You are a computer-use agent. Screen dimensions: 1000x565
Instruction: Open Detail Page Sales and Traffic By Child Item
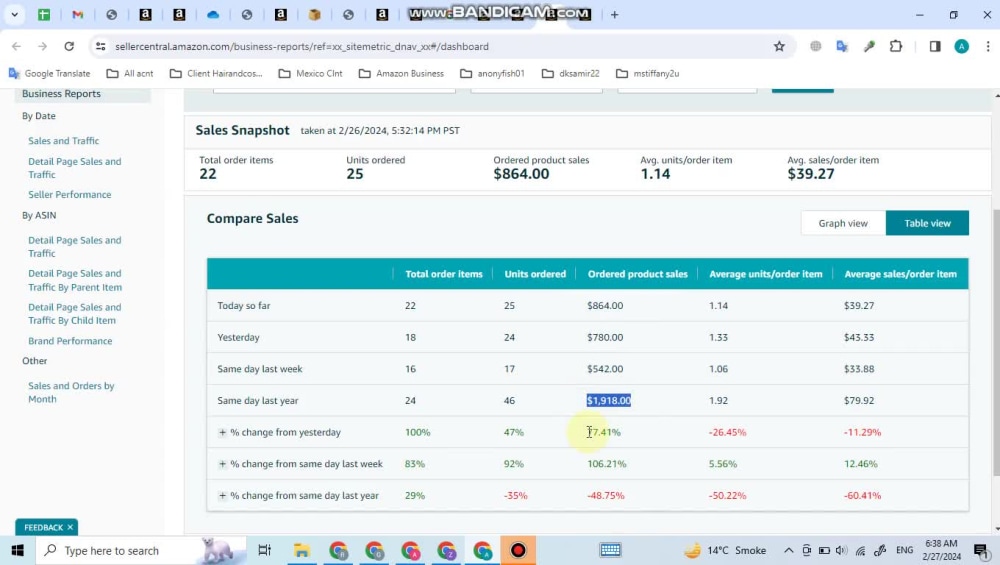[x=75, y=314]
